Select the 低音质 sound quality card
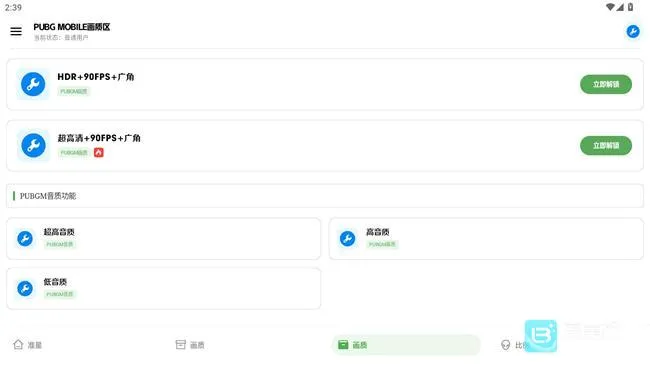Image resolution: width=650 pixels, height=365 pixels. coord(163,289)
